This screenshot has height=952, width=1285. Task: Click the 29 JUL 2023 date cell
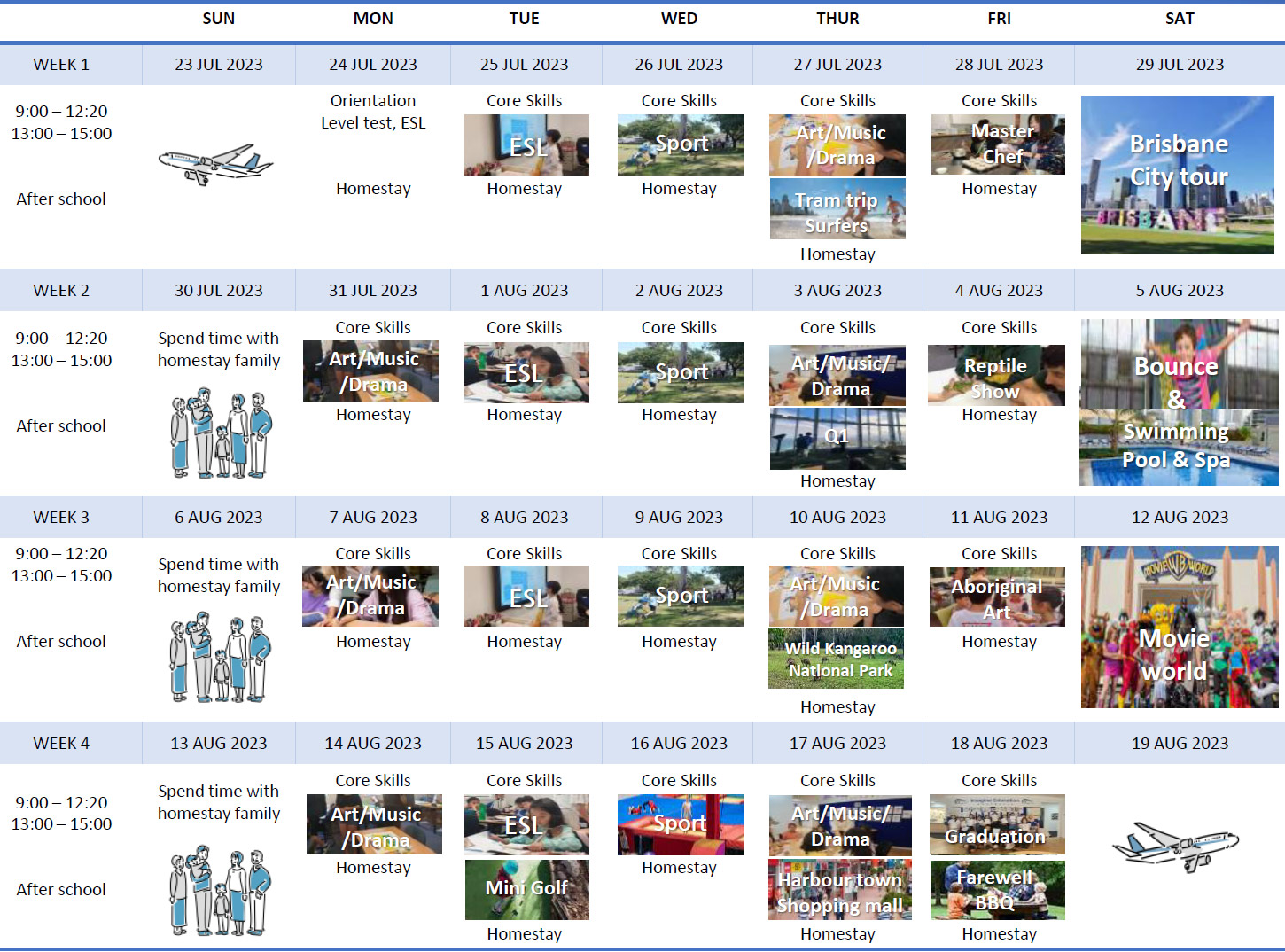click(1180, 65)
